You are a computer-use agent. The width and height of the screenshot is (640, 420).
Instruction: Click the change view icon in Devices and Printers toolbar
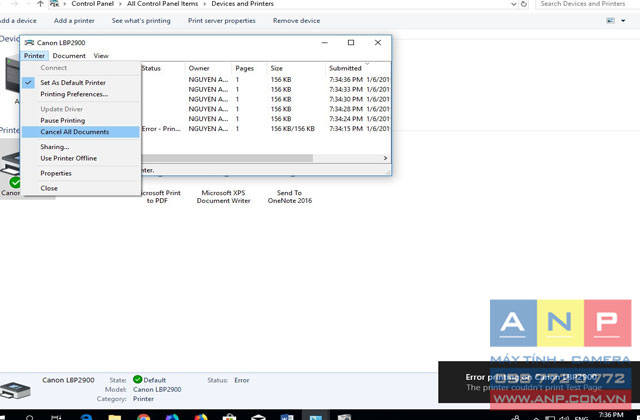(610, 20)
